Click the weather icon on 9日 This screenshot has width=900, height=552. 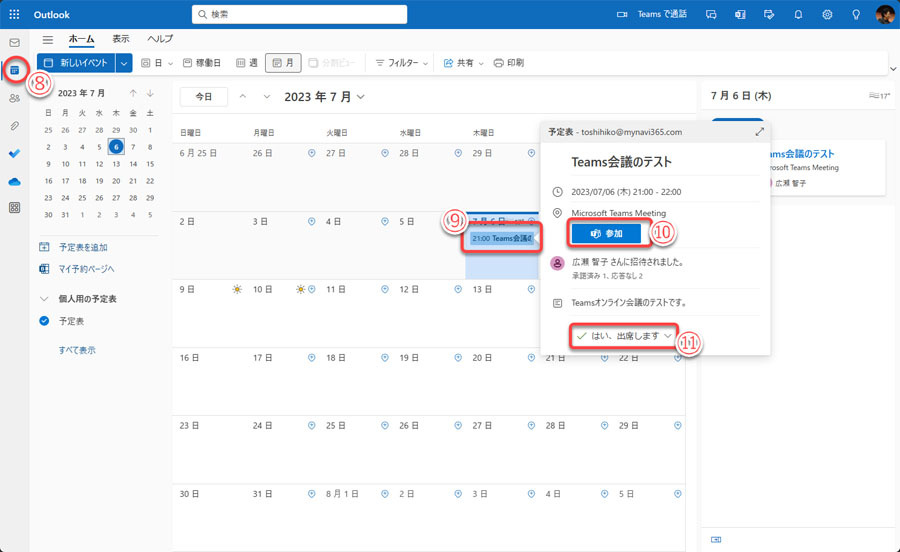click(237, 289)
